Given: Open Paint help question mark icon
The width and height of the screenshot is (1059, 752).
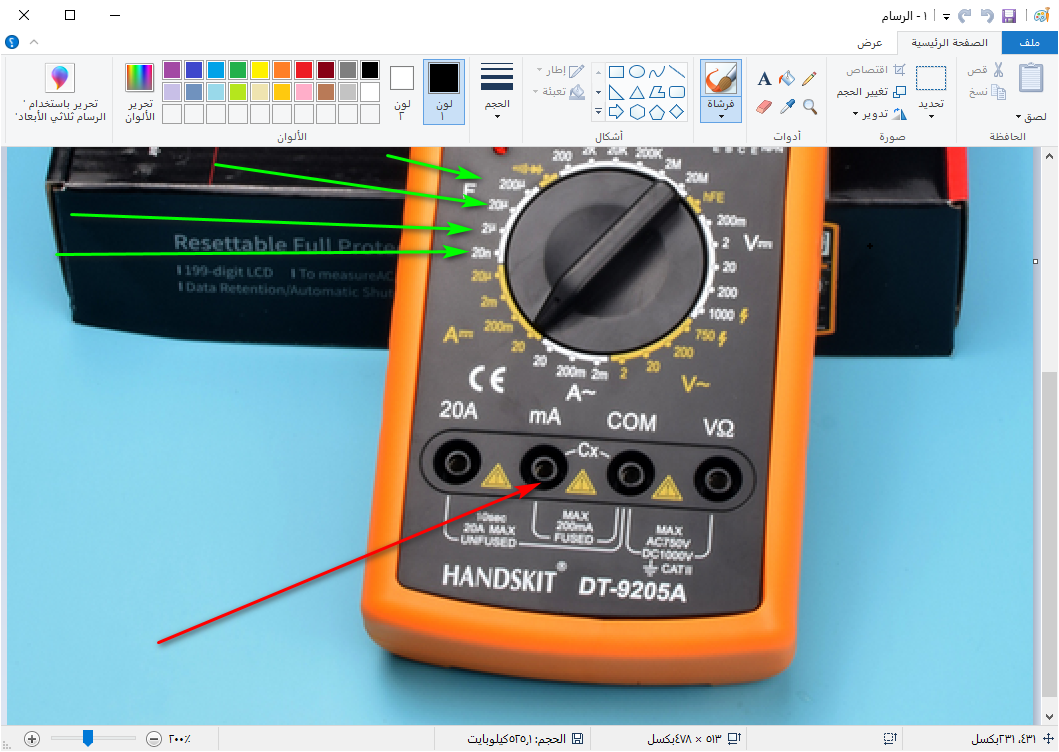Looking at the screenshot, I should [x=12, y=42].
